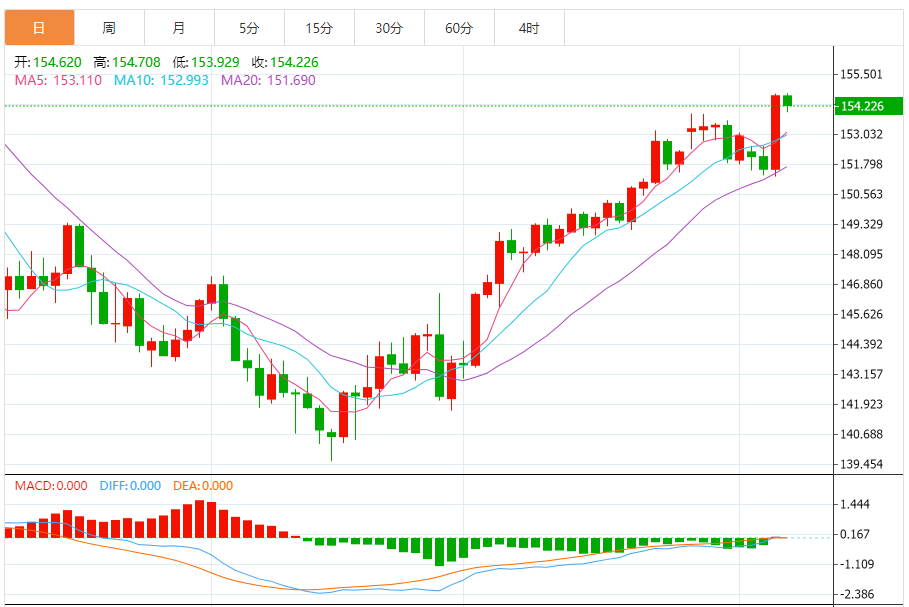The image size is (909, 607).
Task: Open the 5分 timeframe tab
Action: point(249,28)
